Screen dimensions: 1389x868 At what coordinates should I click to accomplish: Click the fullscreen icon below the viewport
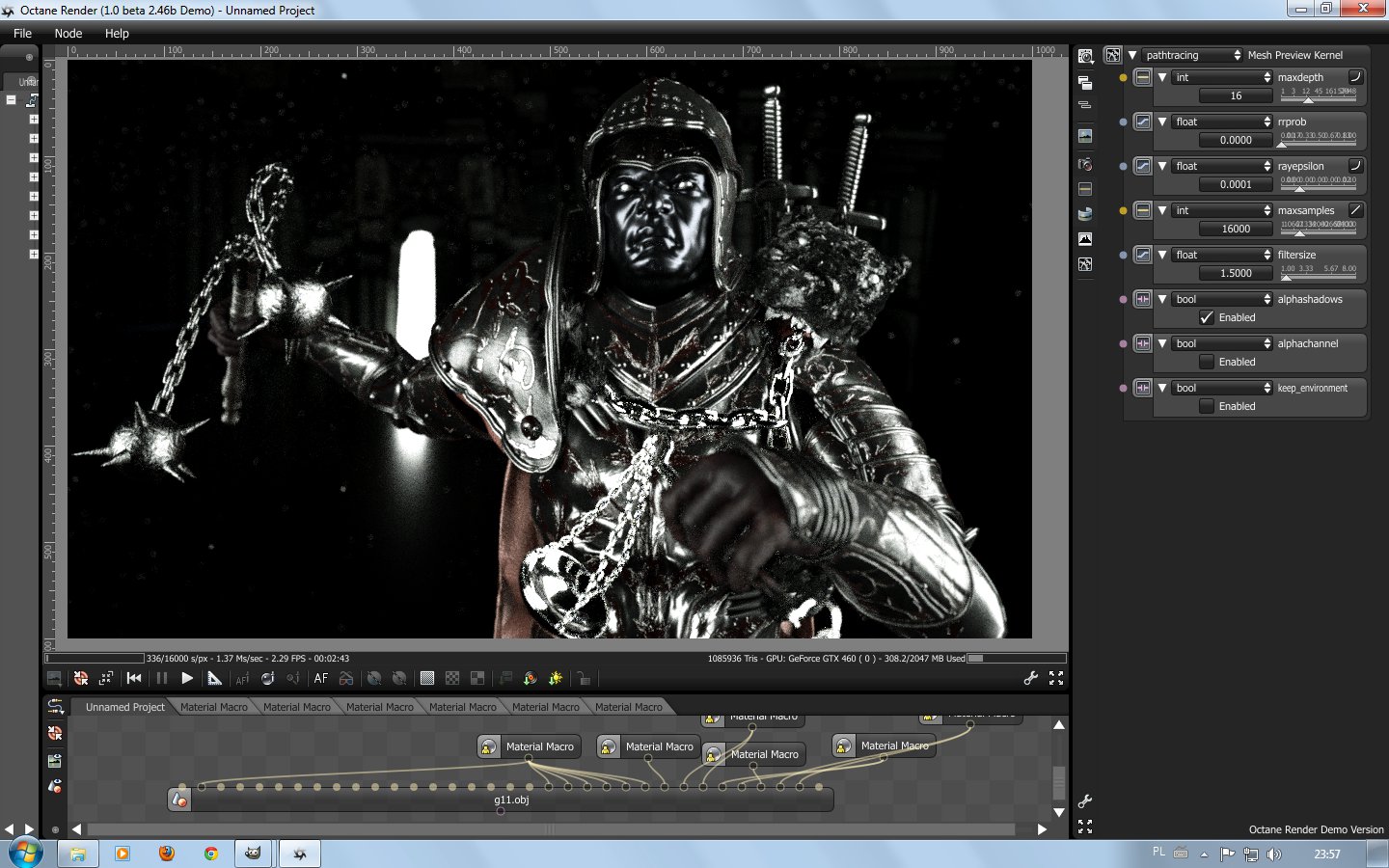coord(1056,678)
